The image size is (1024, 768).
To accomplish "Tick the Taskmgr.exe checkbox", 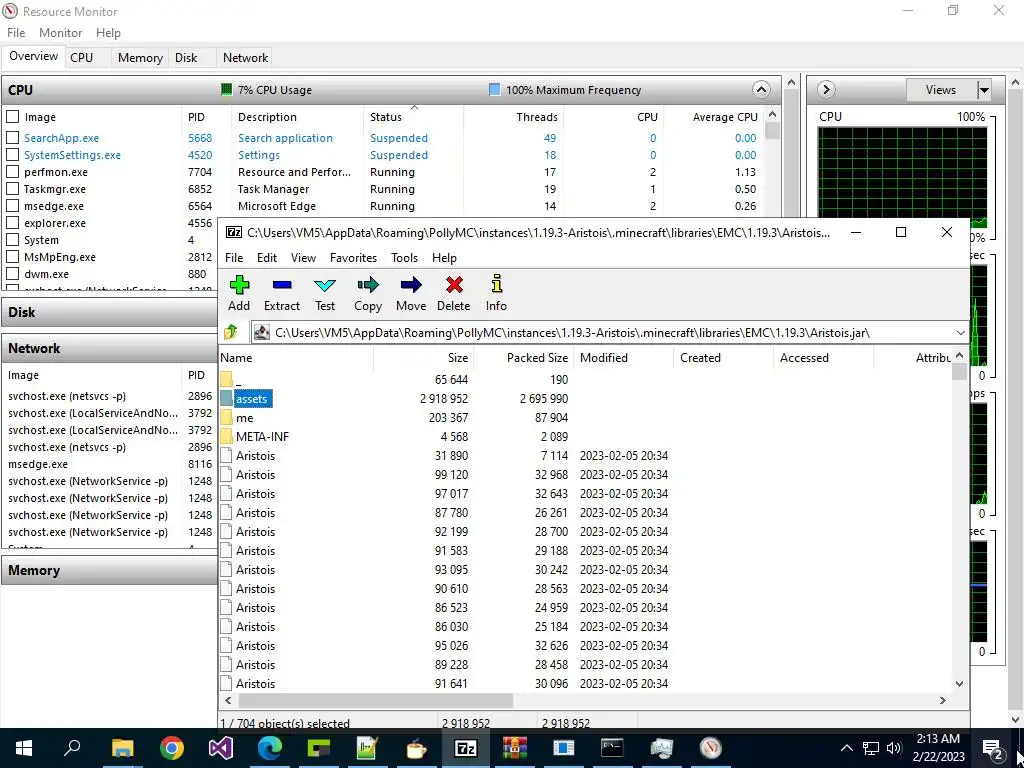I will tap(12, 189).
